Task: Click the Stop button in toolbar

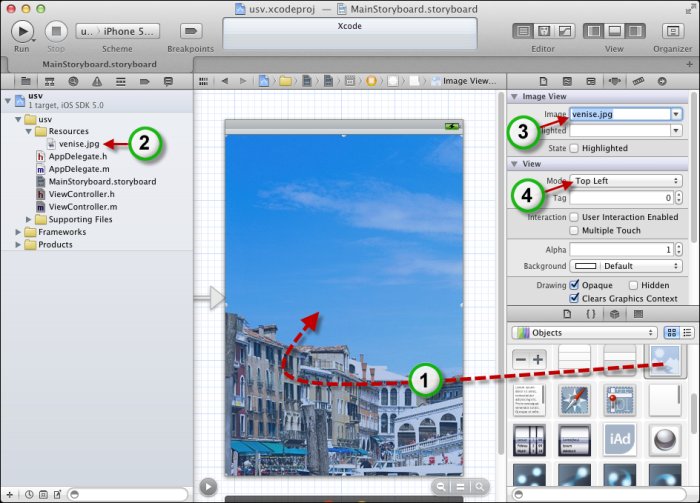Action: click(56, 30)
